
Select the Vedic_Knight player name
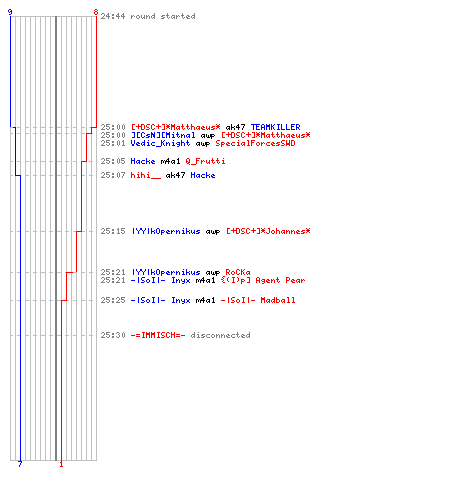coord(160,143)
